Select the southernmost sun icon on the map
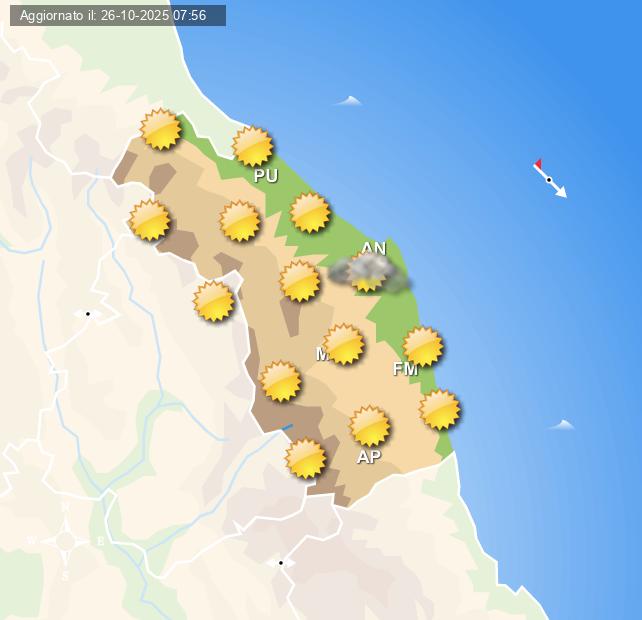 pos(306,458)
